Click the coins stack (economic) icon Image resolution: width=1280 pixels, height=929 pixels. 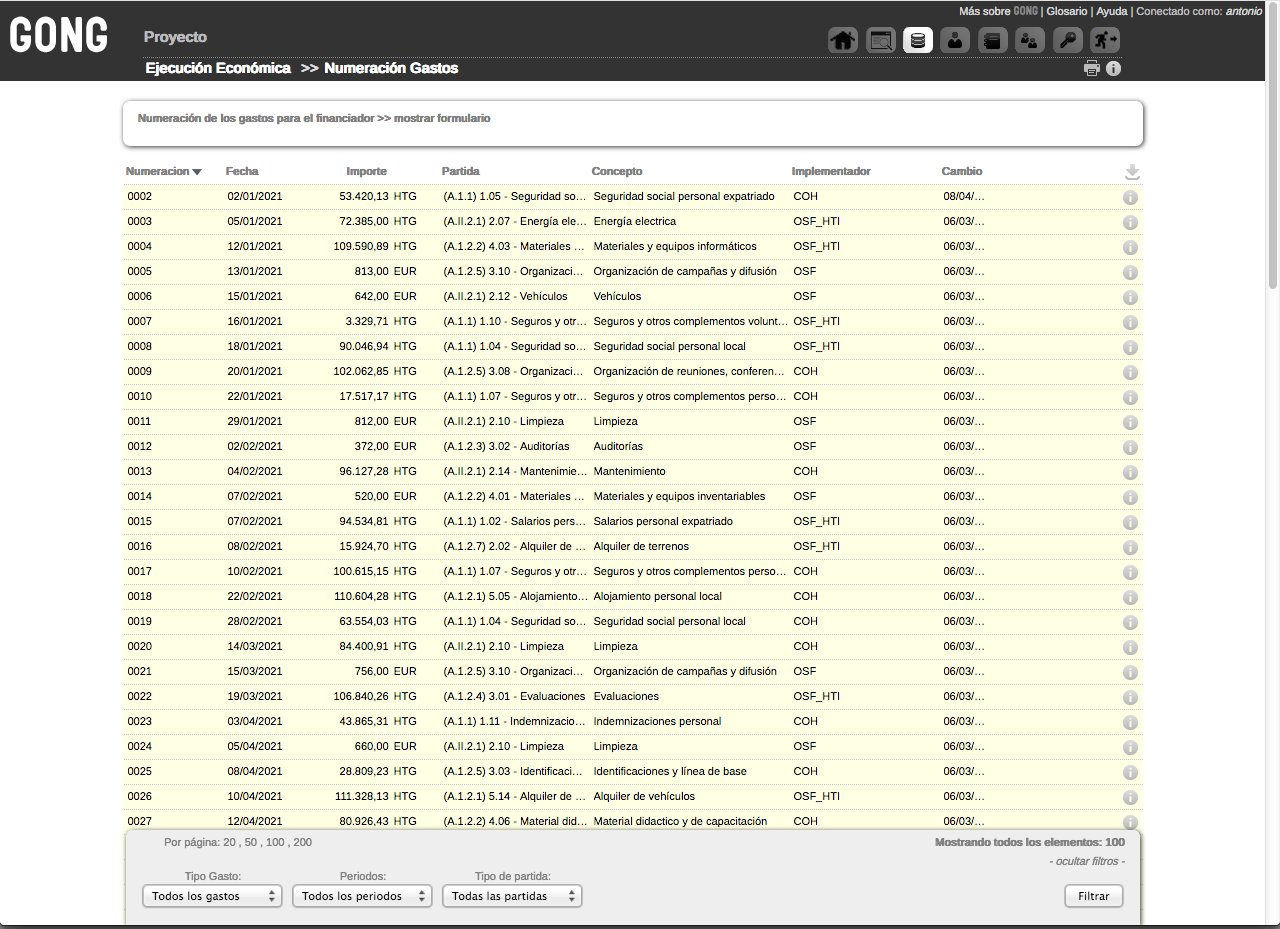coord(918,40)
